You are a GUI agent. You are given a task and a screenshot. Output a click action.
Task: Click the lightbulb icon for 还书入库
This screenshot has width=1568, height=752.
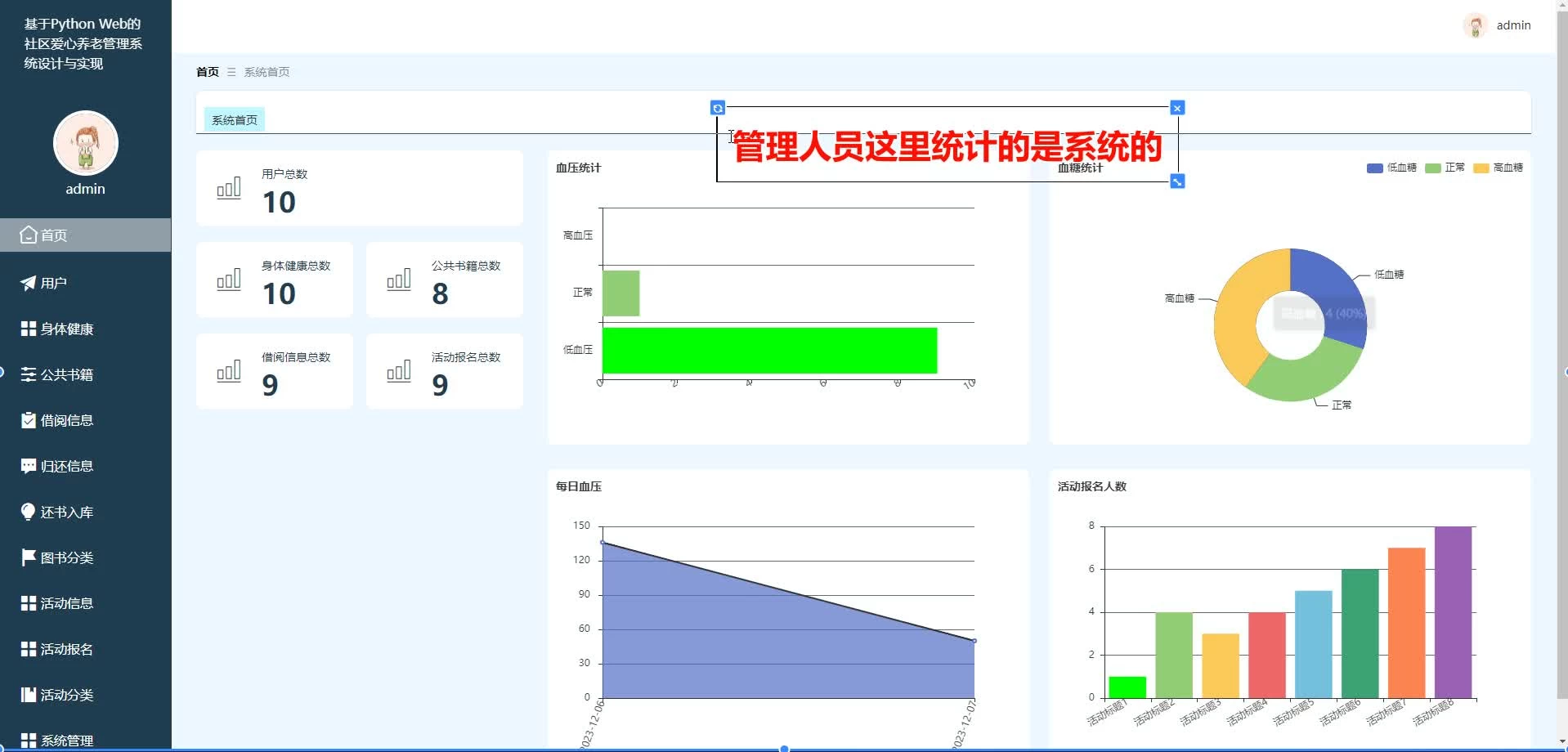point(29,512)
